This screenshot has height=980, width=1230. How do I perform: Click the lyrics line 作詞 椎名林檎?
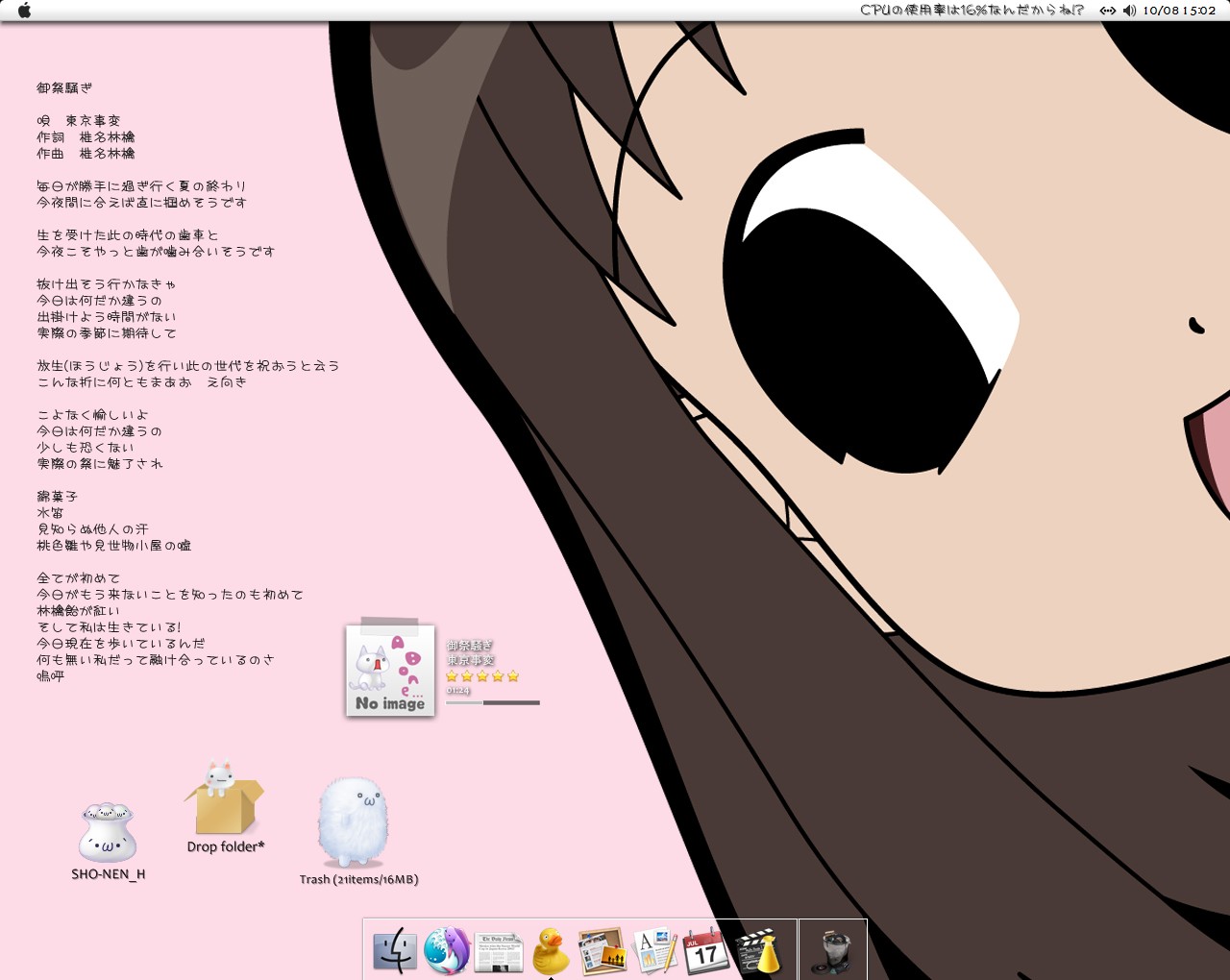point(86,137)
